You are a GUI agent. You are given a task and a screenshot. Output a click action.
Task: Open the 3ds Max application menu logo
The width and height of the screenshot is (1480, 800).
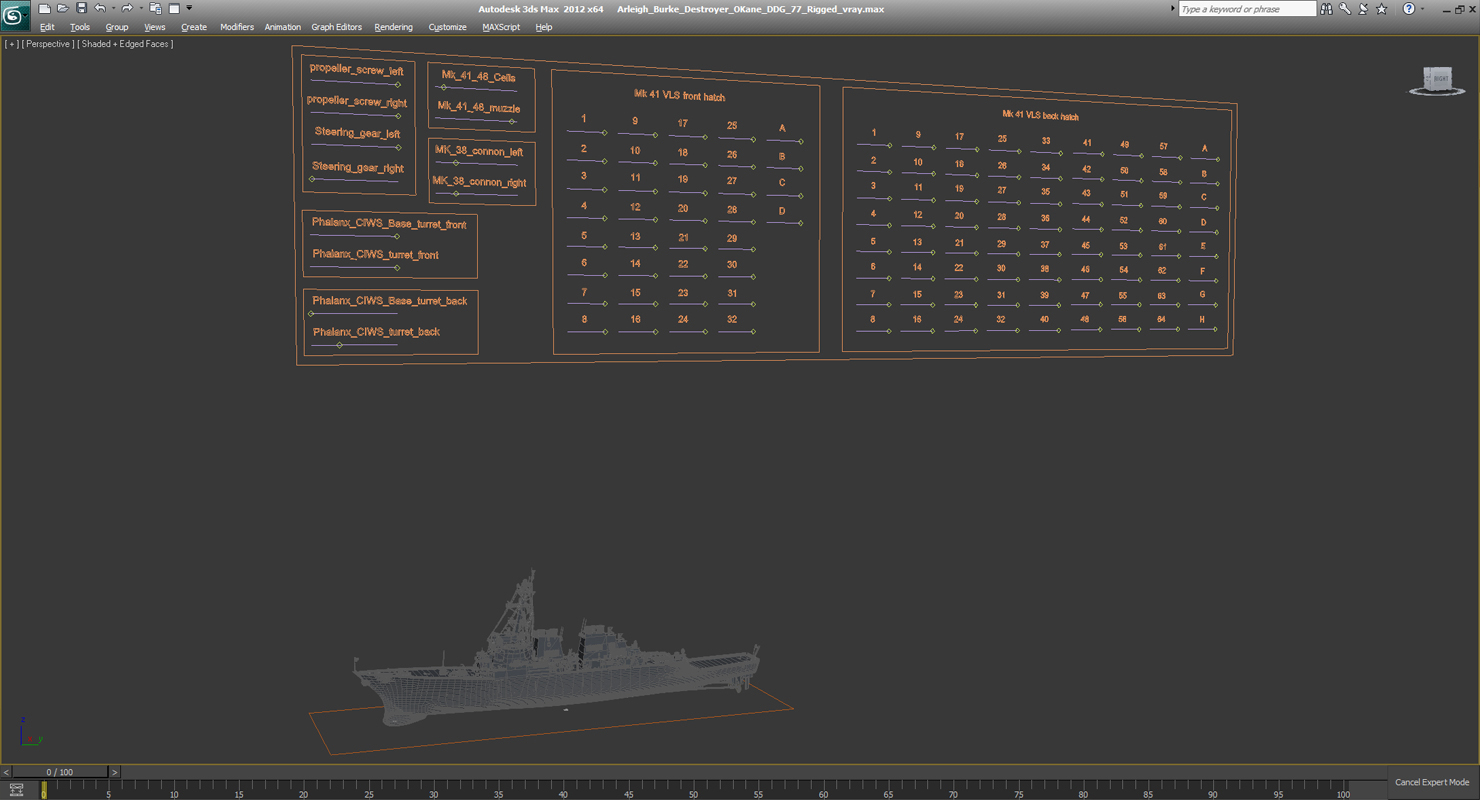[x=15, y=15]
